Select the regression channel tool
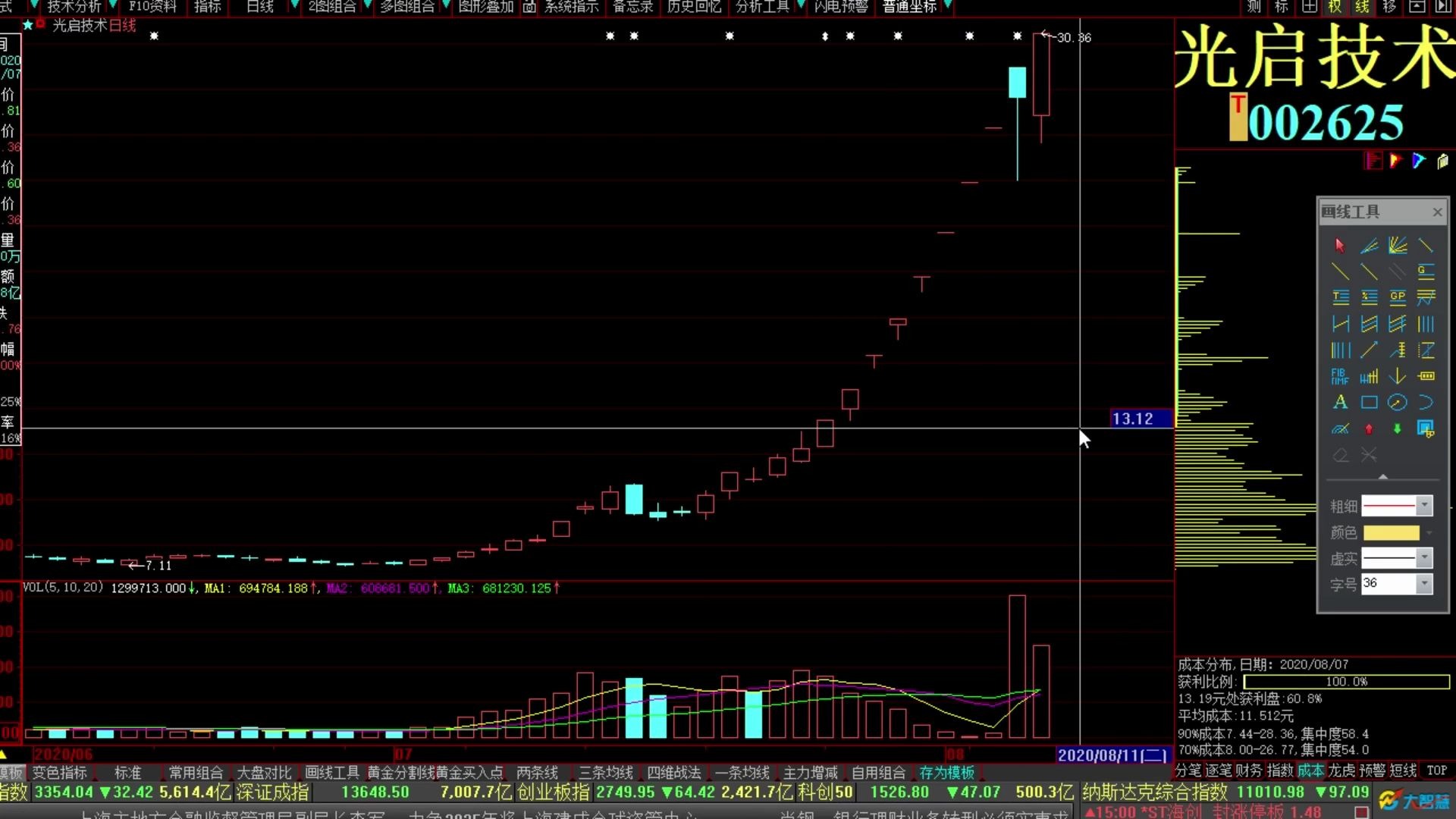The width and height of the screenshot is (1456, 819). 1369,324
